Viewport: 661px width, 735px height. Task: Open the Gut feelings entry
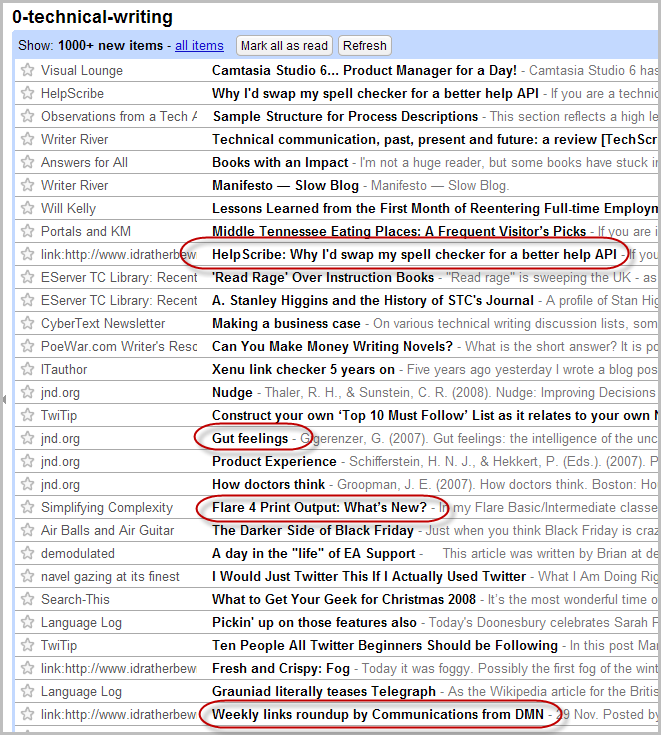[250, 438]
